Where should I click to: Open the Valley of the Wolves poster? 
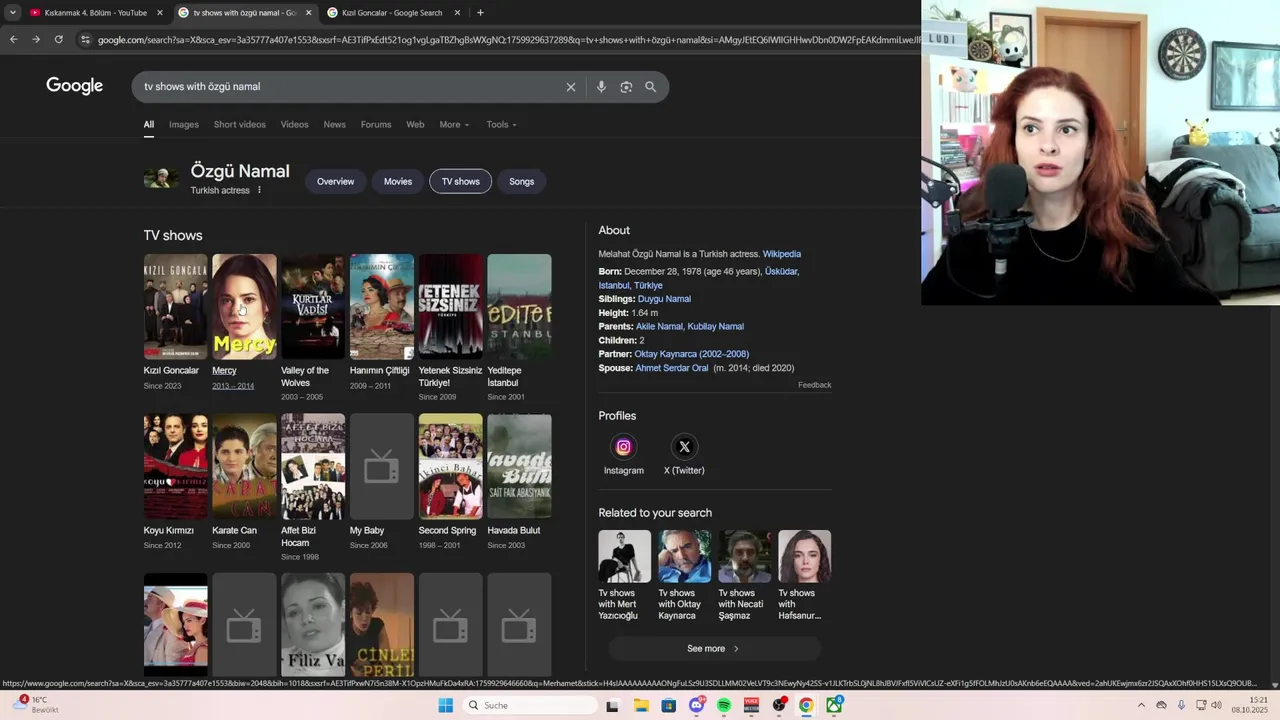point(313,306)
